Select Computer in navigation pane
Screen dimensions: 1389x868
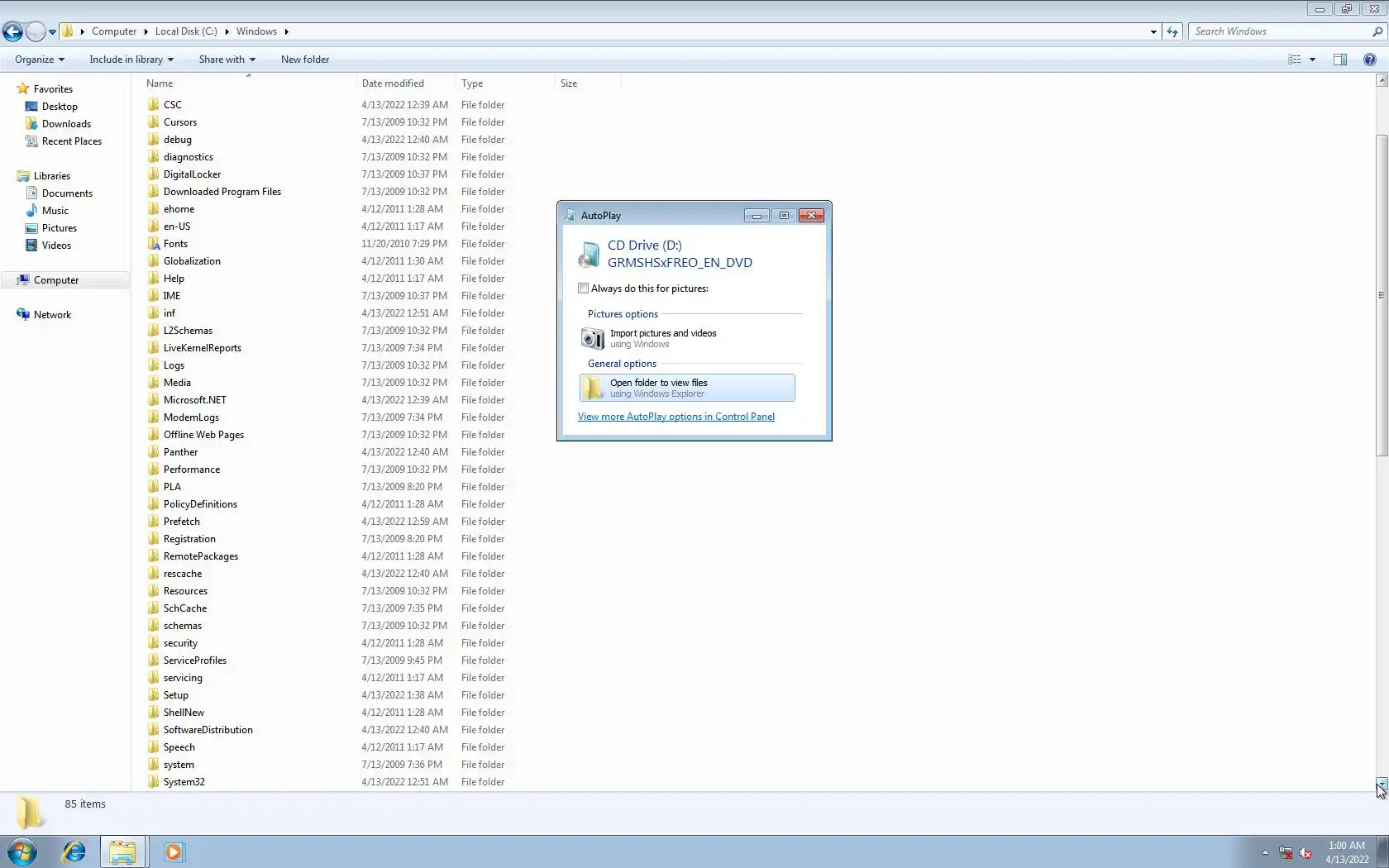point(65,280)
